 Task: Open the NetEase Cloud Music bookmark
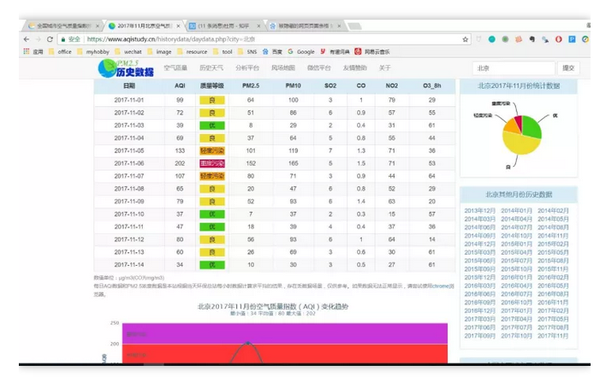[x=372, y=52]
